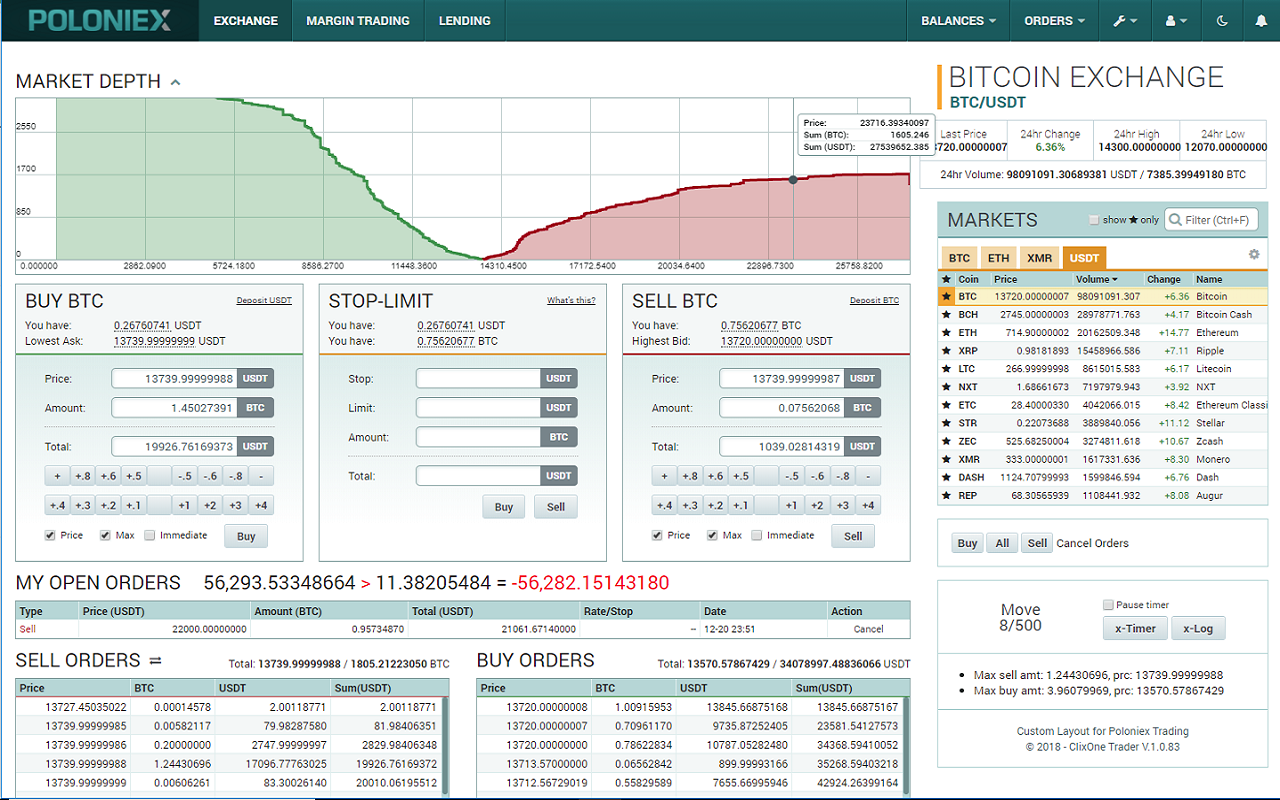1280x800 pixels.
Task: Switch to ETH markets tab
Action: point(999,258)
